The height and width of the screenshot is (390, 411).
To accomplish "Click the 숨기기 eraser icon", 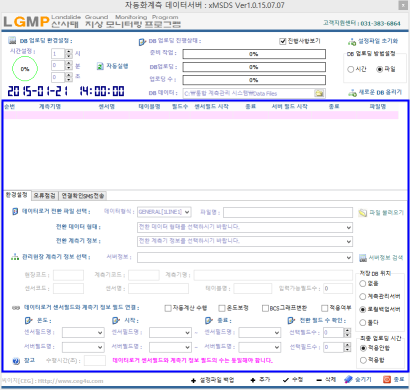I will coord(348,379).
